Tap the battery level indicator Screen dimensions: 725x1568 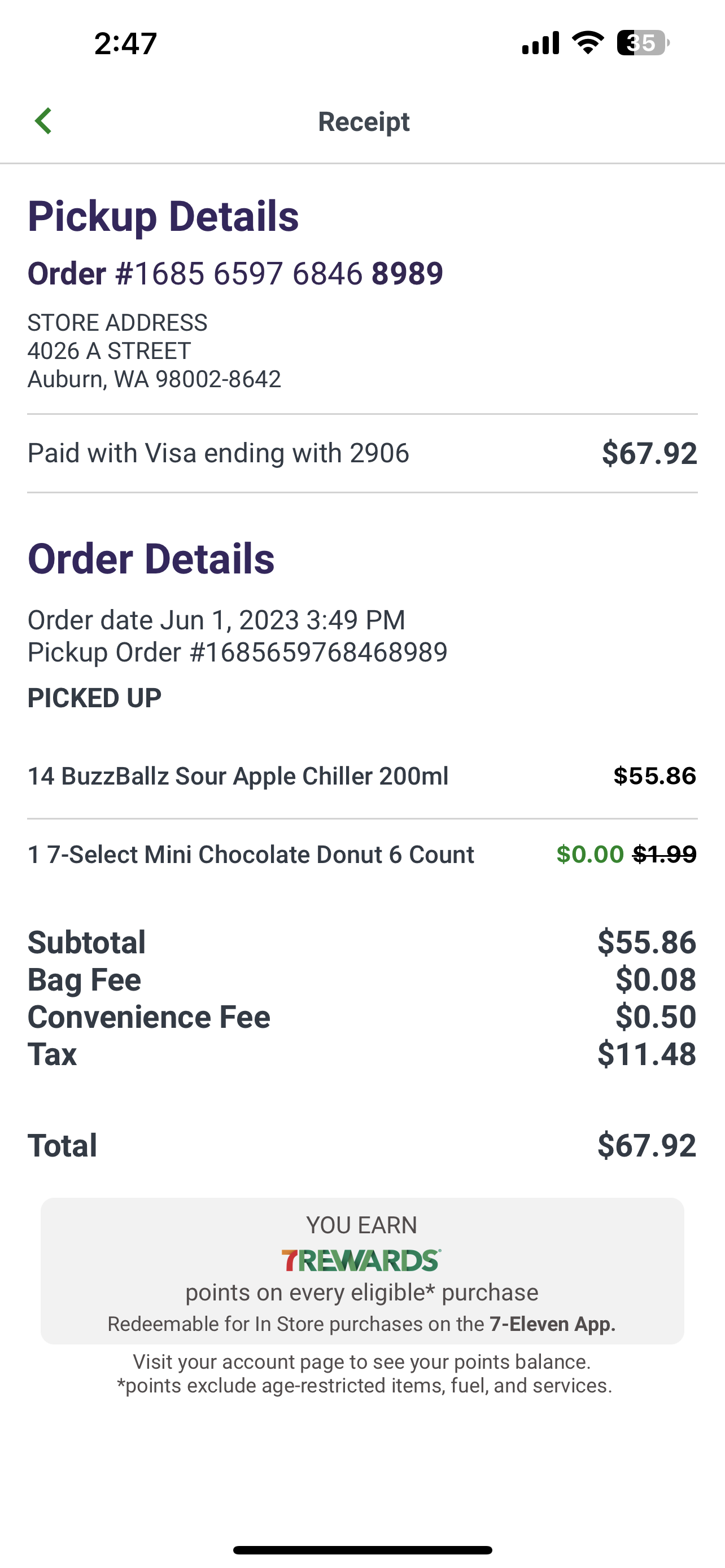click(643, 43)
